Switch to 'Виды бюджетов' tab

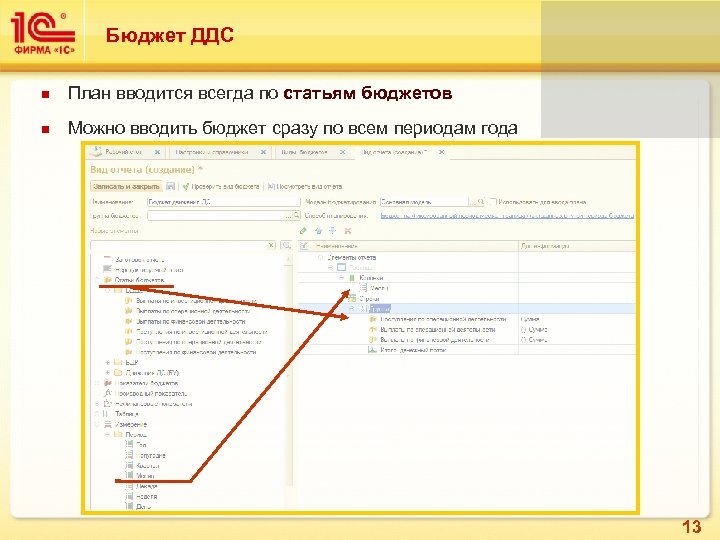tap(304, 152)
